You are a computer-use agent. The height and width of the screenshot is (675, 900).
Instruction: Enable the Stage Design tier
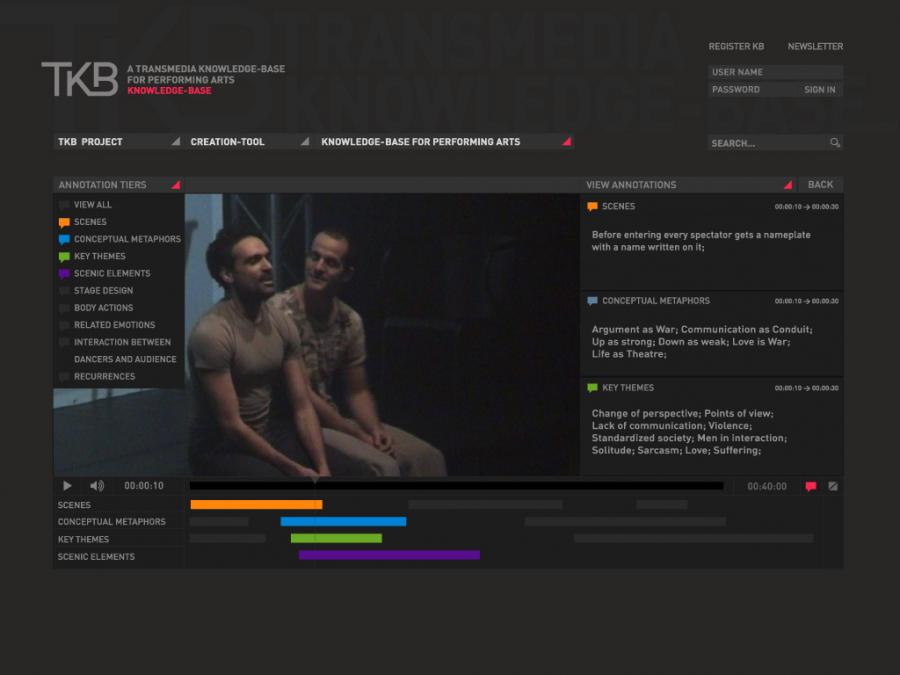[65, 291]
